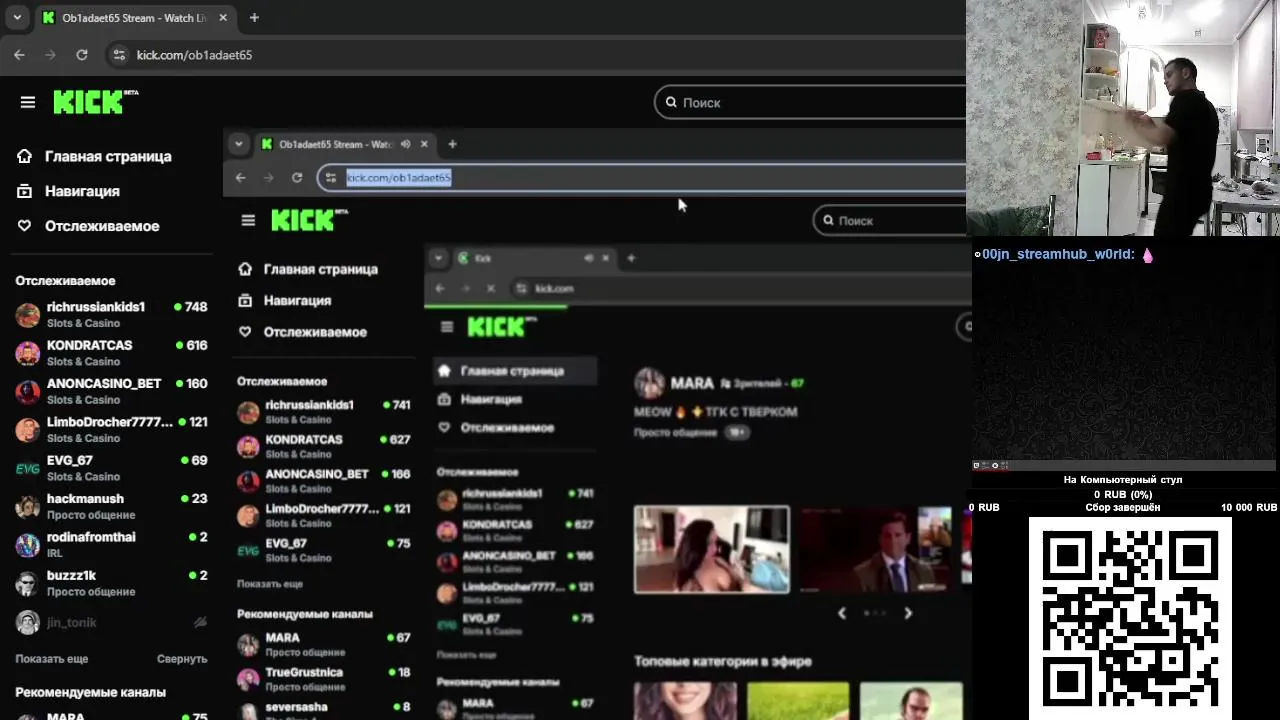Open TrueGrustnica recommended channel
Screen dimensions: 1280x720
[x=324, y=679]
